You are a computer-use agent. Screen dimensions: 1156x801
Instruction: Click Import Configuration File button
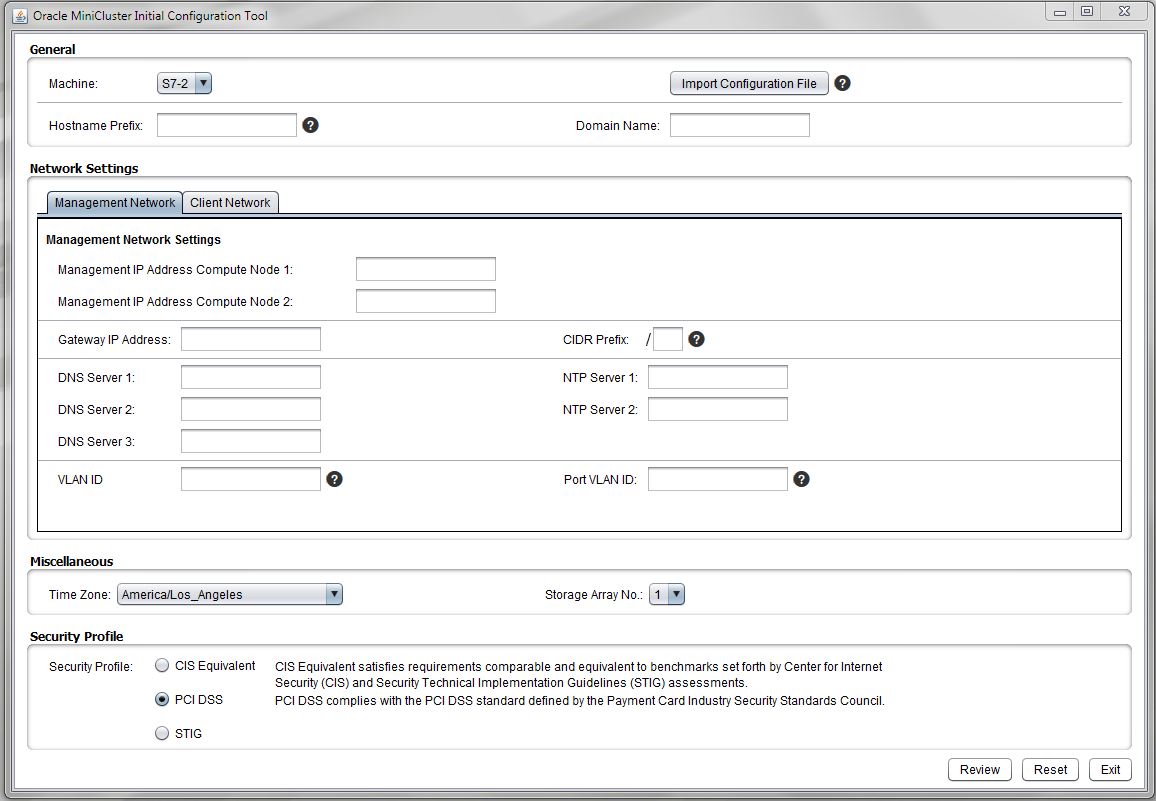[x=749, y=83]
